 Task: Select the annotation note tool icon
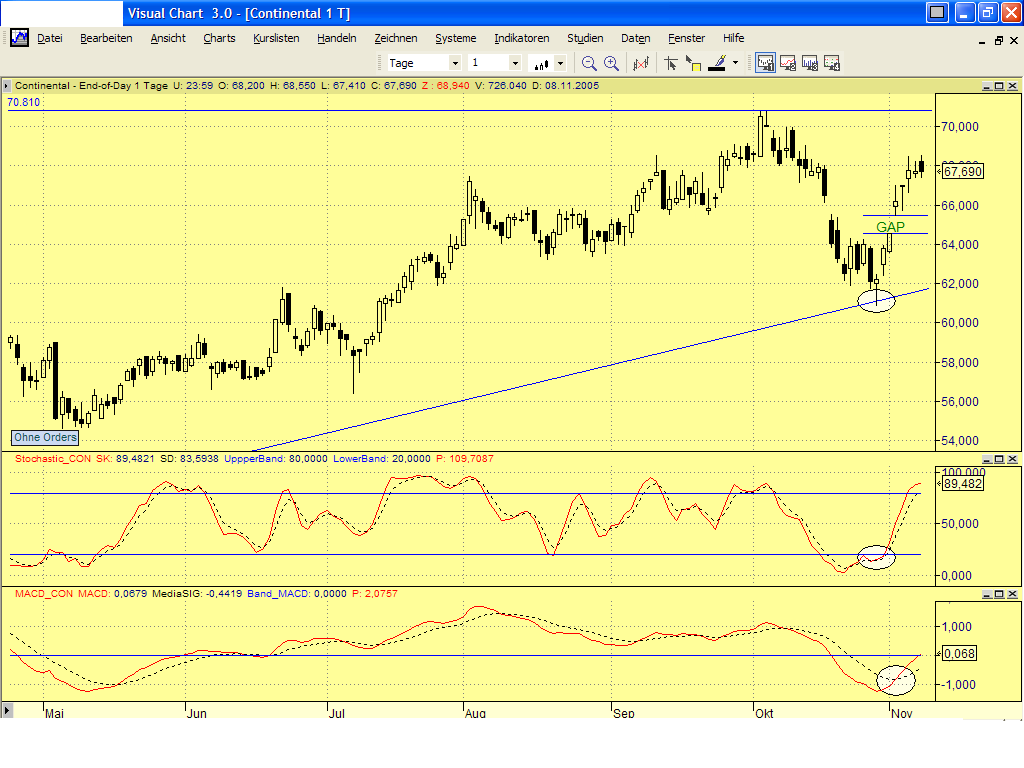692,62
